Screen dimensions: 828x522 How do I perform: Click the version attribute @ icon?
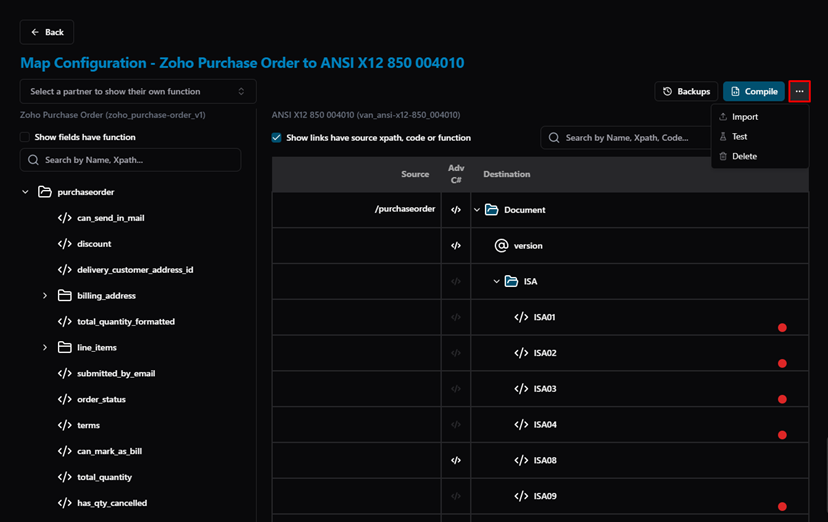[x=501, y=245]
